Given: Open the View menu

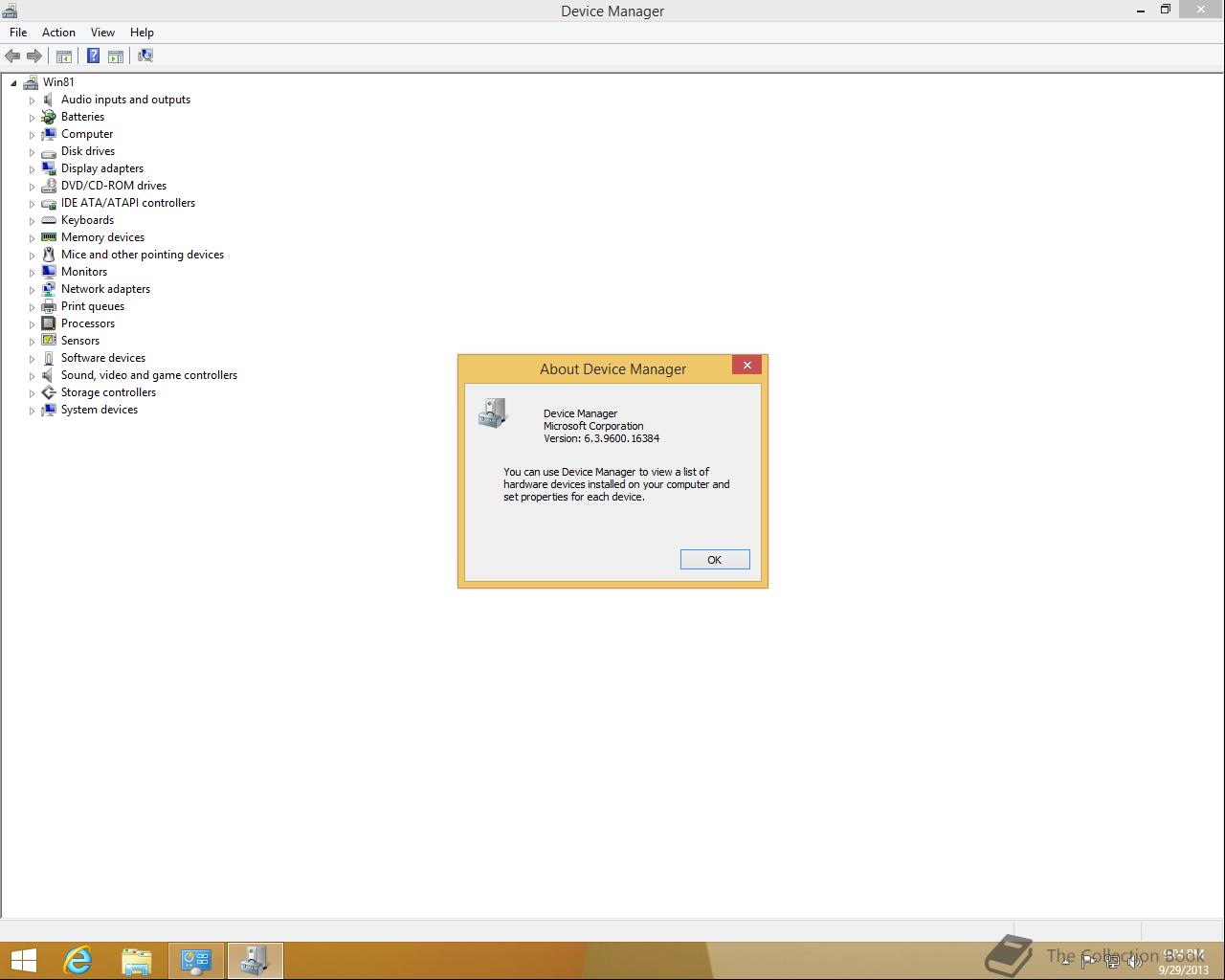Looking at the screenshot, I should coord(102,33).
